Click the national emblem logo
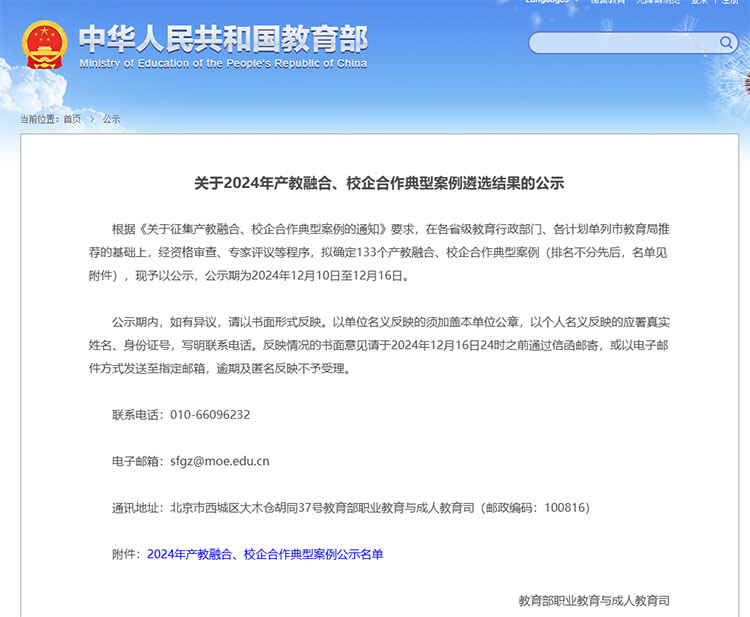 44,46
